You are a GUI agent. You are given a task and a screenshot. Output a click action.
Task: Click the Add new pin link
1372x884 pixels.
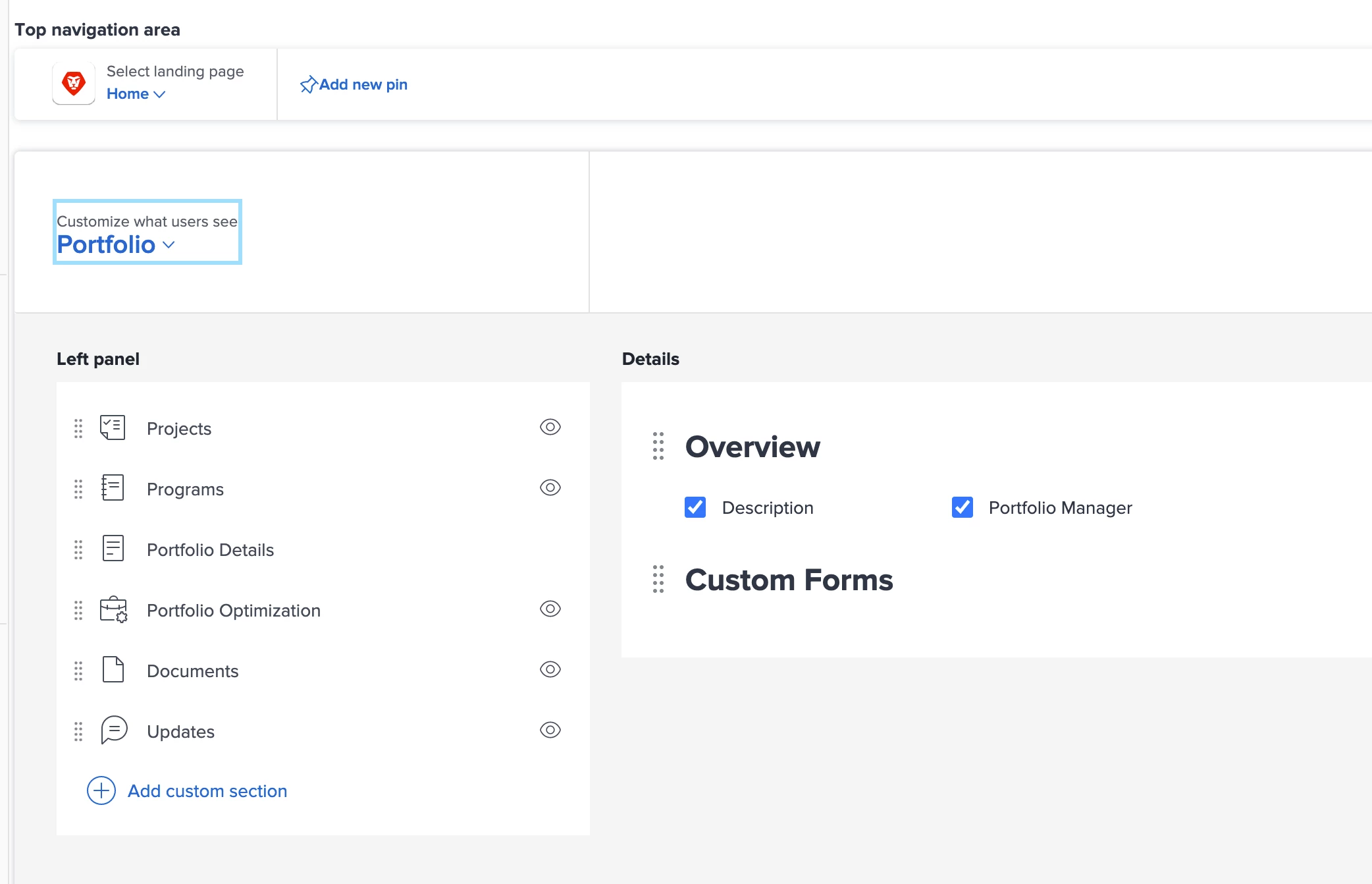[x=363, y=85]
